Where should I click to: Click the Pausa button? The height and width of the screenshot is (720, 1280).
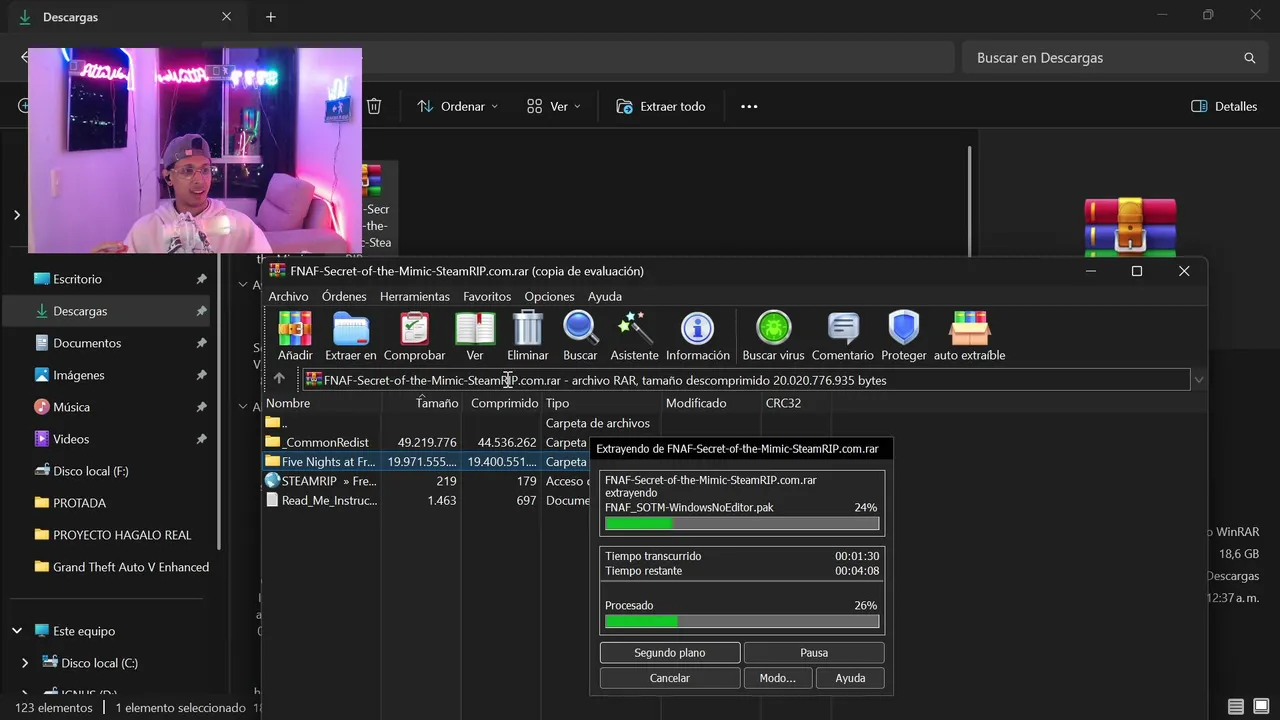(x=814, y=652)
